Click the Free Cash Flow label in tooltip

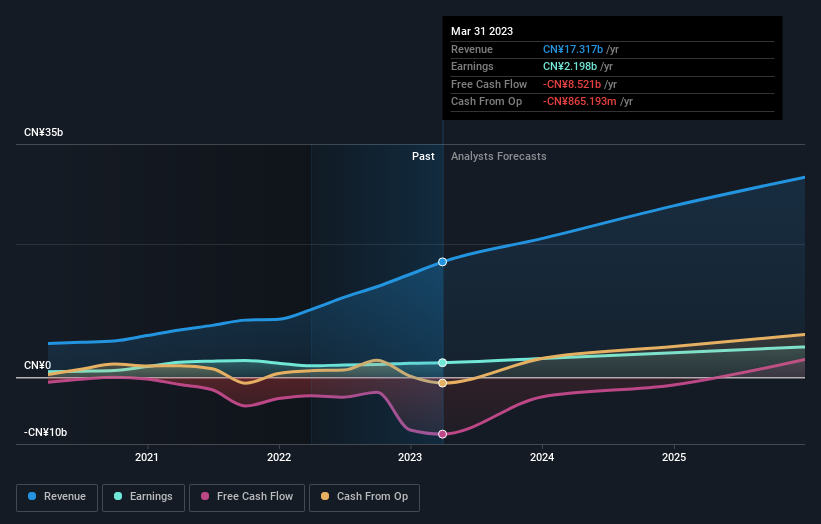tap(489, 84)
